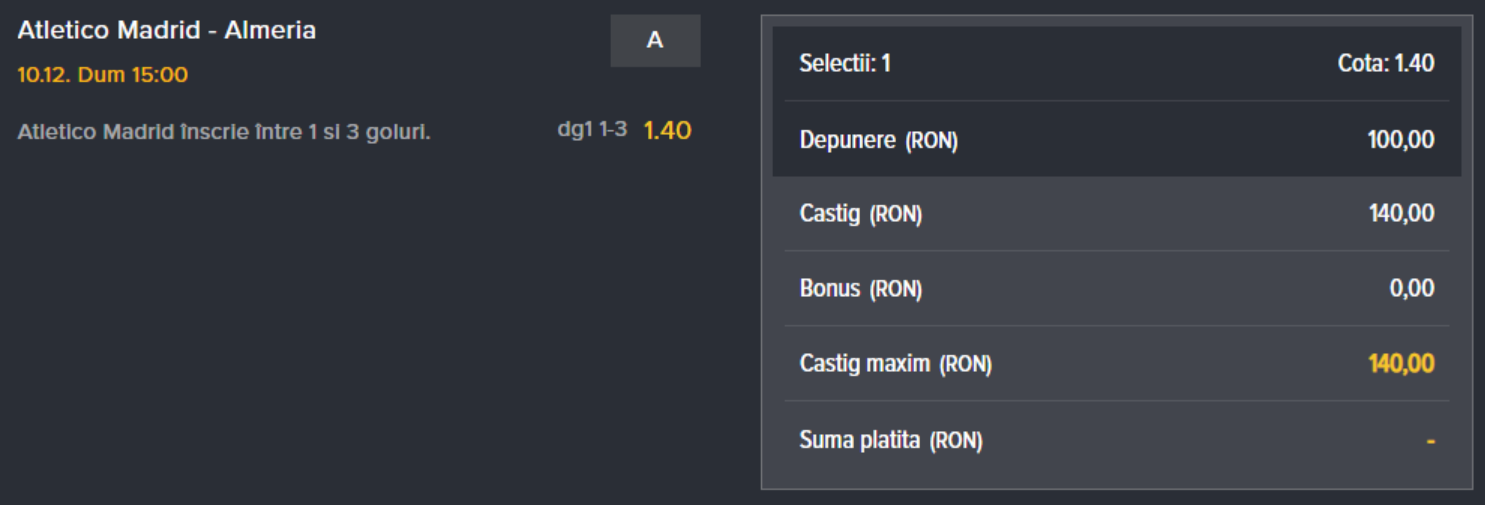The height and width of the screenshot is (505, 1485).
Task: Click the match date 10.12. Dum 15:00
Action: (103, 75)
